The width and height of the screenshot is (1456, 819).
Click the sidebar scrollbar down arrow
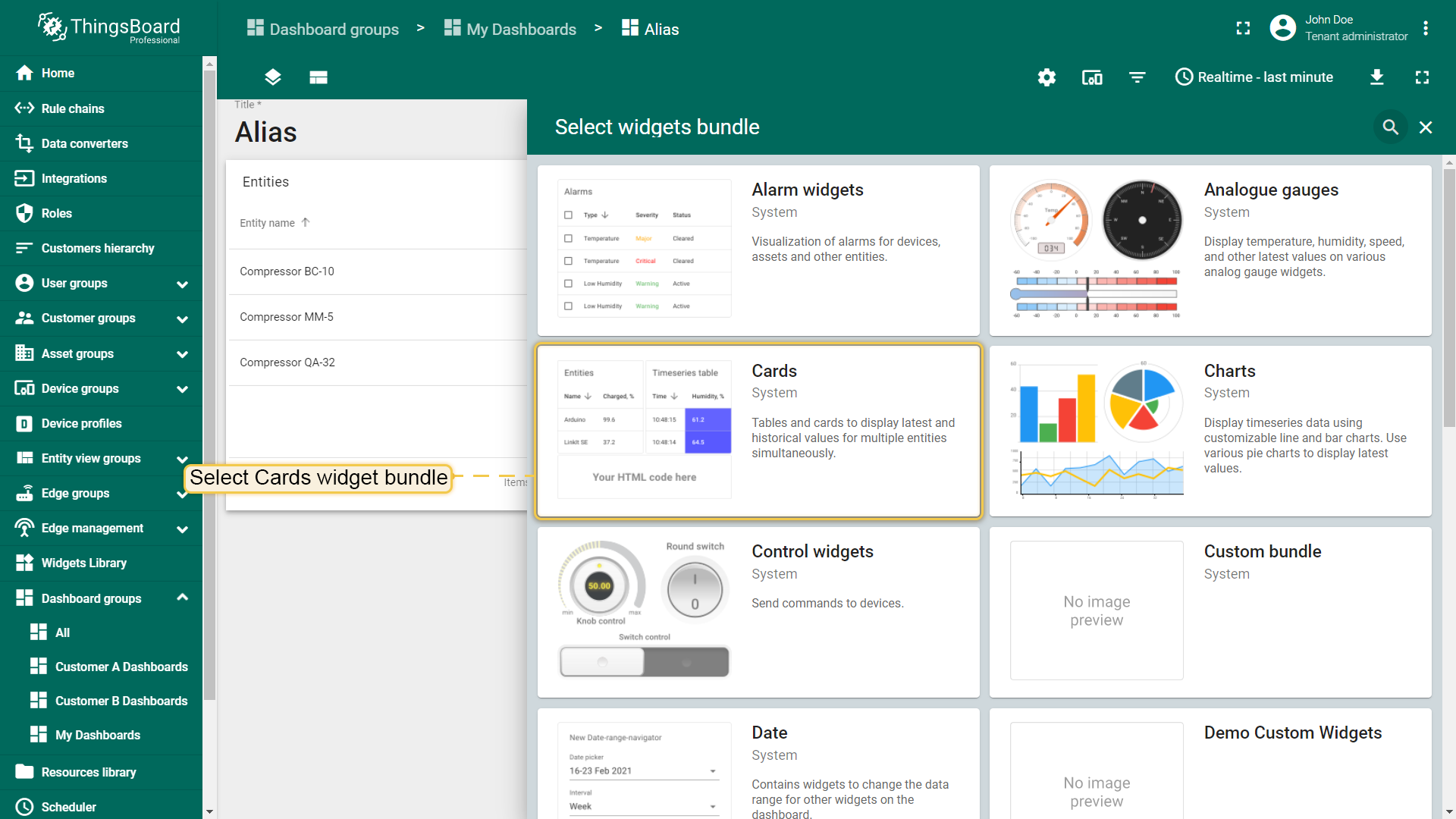tap(209, 811)
